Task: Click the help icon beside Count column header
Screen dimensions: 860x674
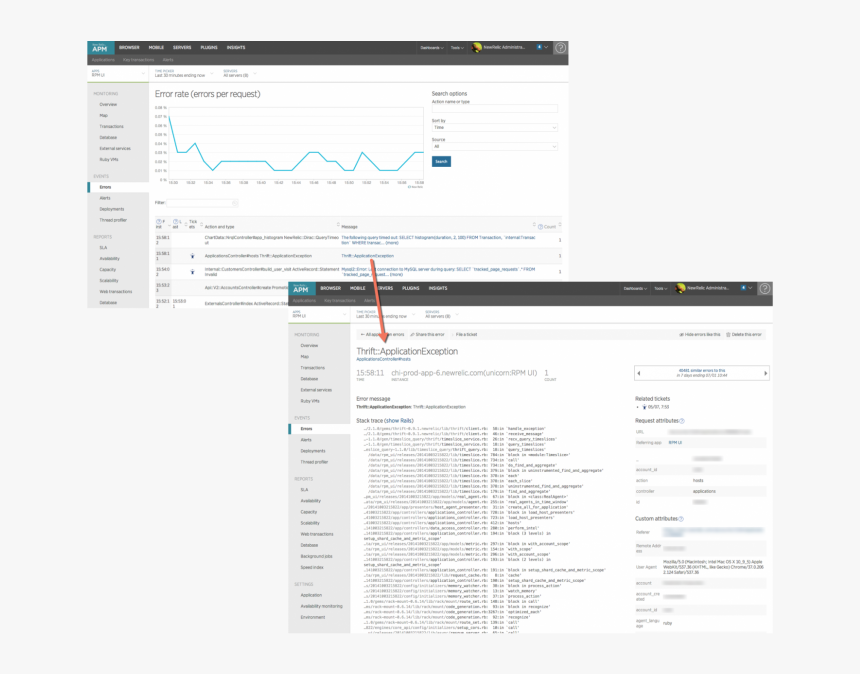Action: click(540, 226)
